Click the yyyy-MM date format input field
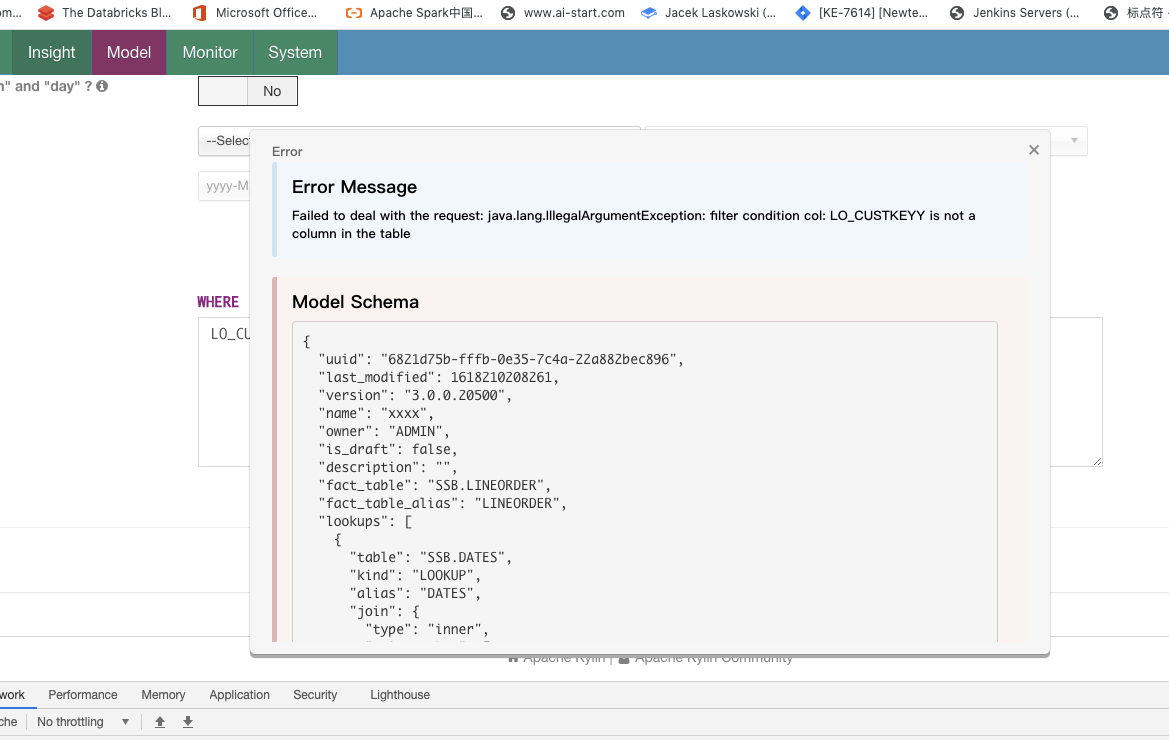The width and height of the screenshot is (1169, 740). tap(224, 186)
